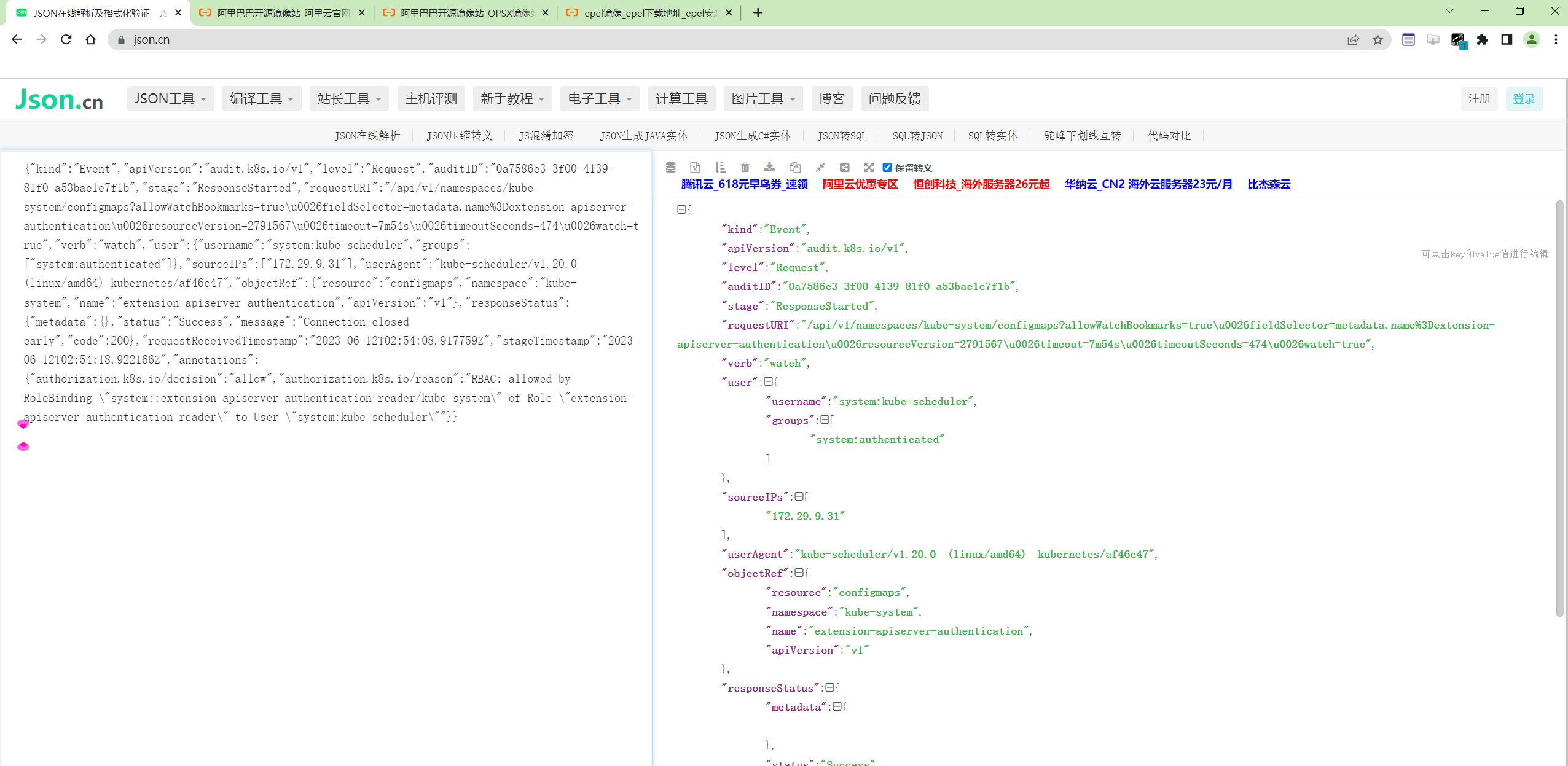The width and height of the screenshot is (1568, 766).
Task: Open the 驼峰下划线互转 link
Action: [1082, 135]
